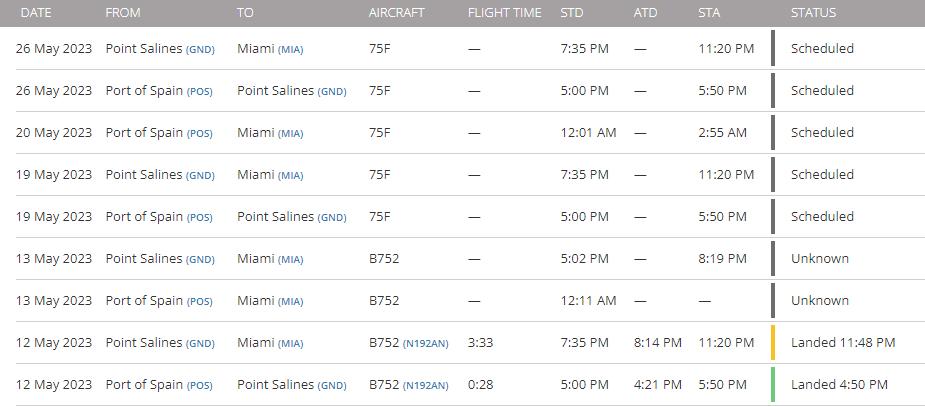Click POS airport code in 20 May row
Screen dimensions: 925x406
(200, 133)
